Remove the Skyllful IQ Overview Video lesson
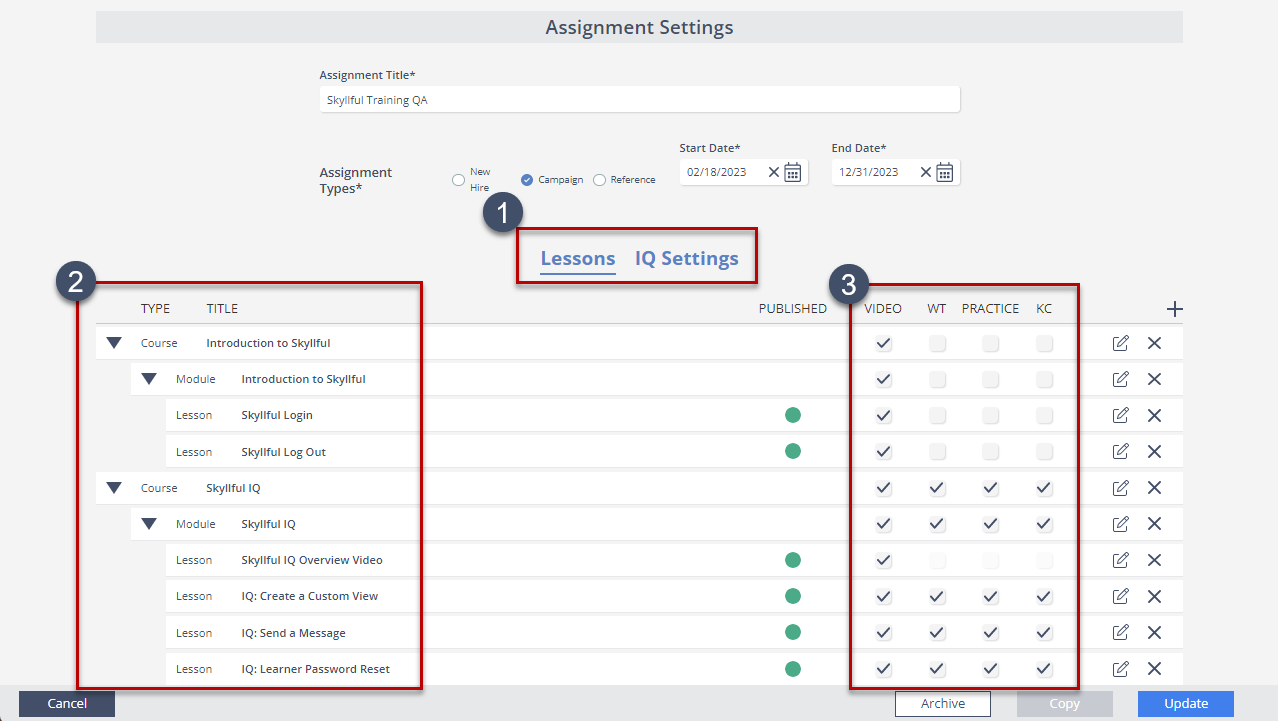1278x721 pixels. (x=1154, y=560)
